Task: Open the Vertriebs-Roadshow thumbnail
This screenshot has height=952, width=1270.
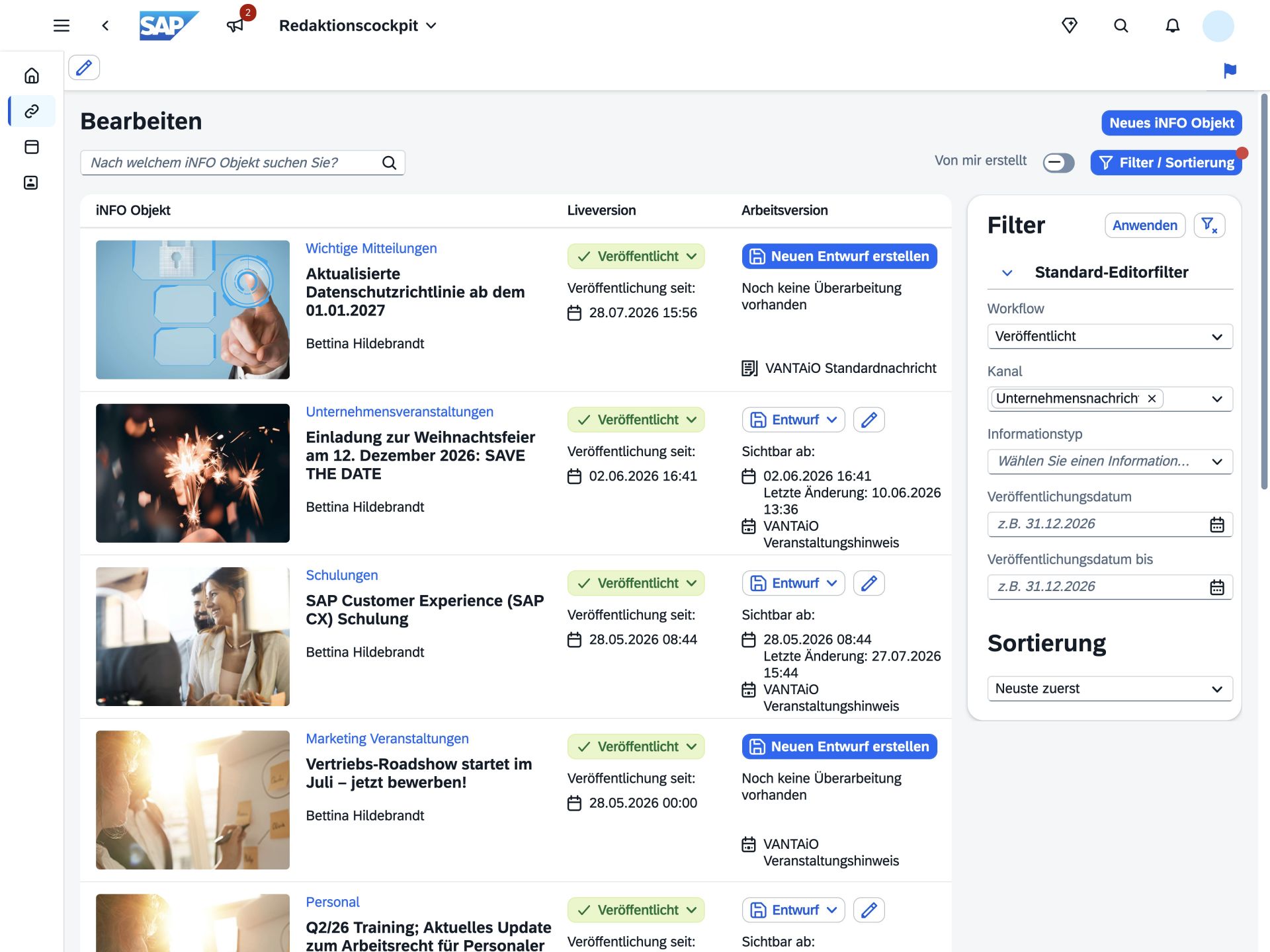Action: click(x=192, y=799)
